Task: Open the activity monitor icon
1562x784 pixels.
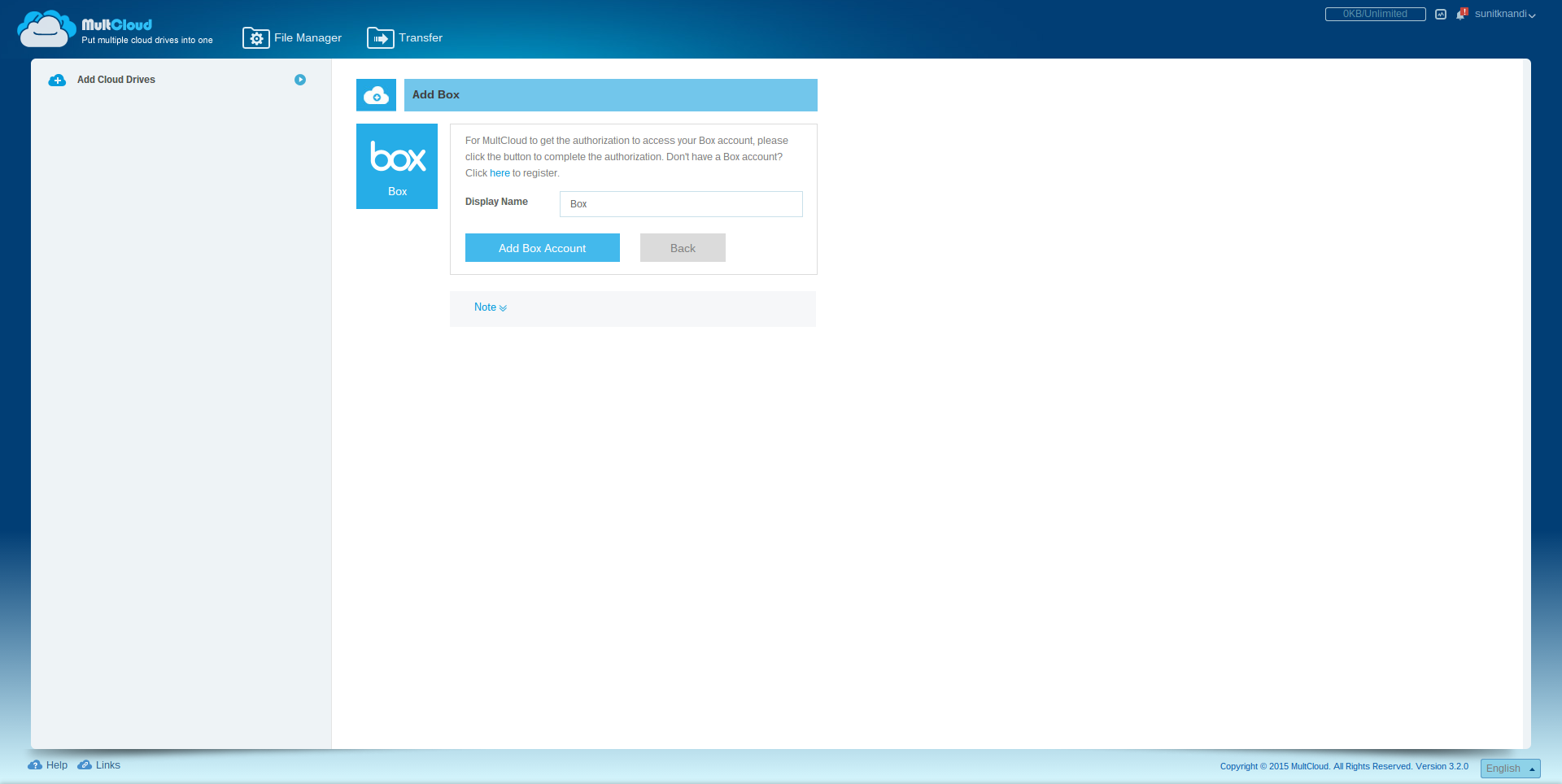Action: point(1441,15)
